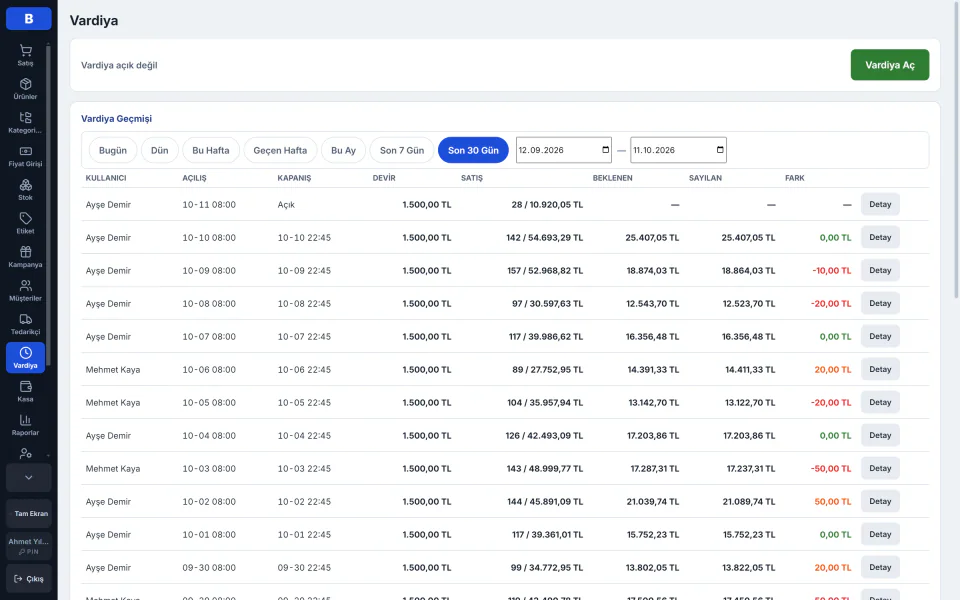Click the Tam Ekran button
Image resolution: width=960 pixels, height=600 pixels.
tap(29, 513)
